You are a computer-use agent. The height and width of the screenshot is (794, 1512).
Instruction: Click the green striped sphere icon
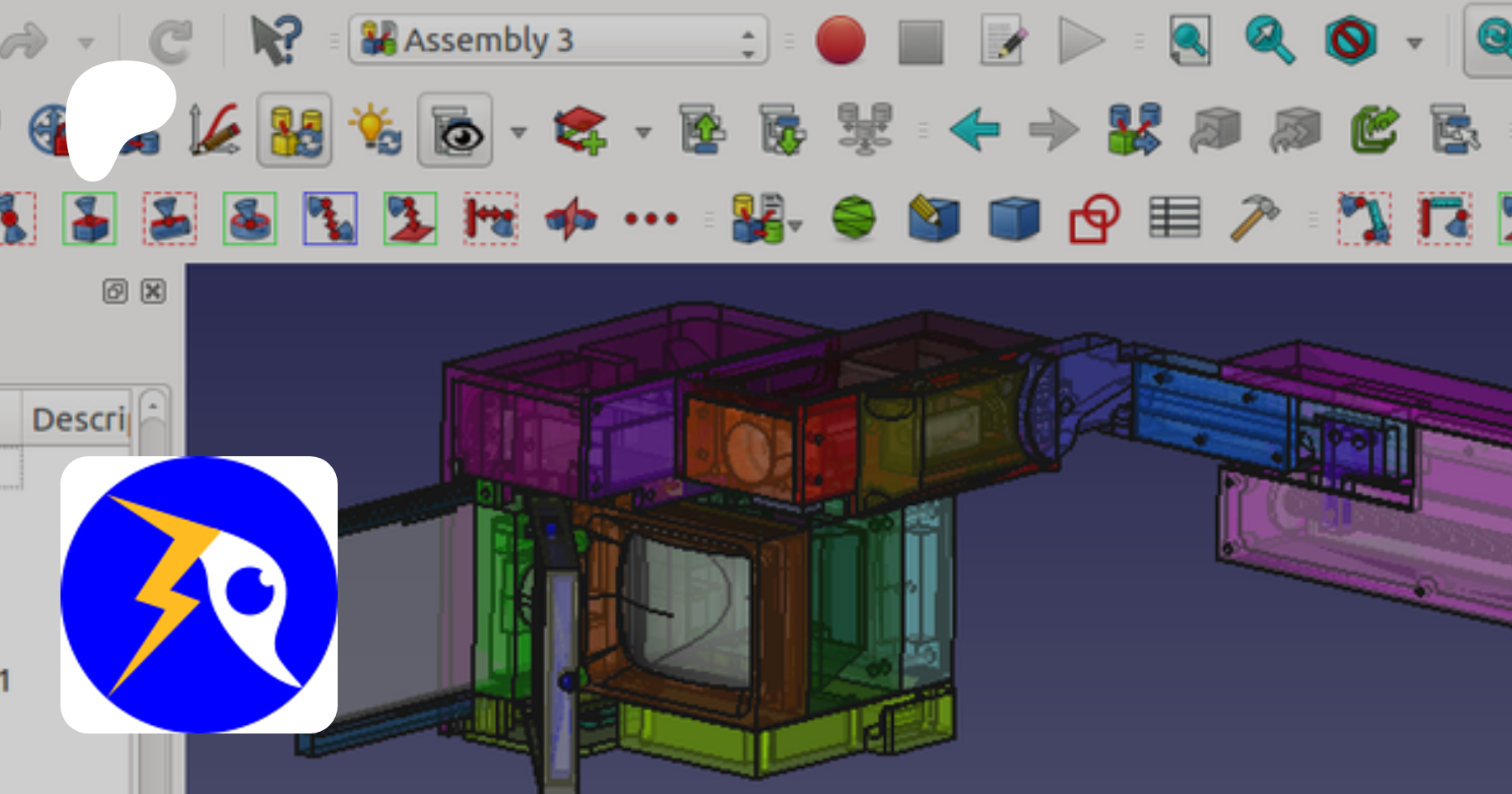tap(853, 218)
